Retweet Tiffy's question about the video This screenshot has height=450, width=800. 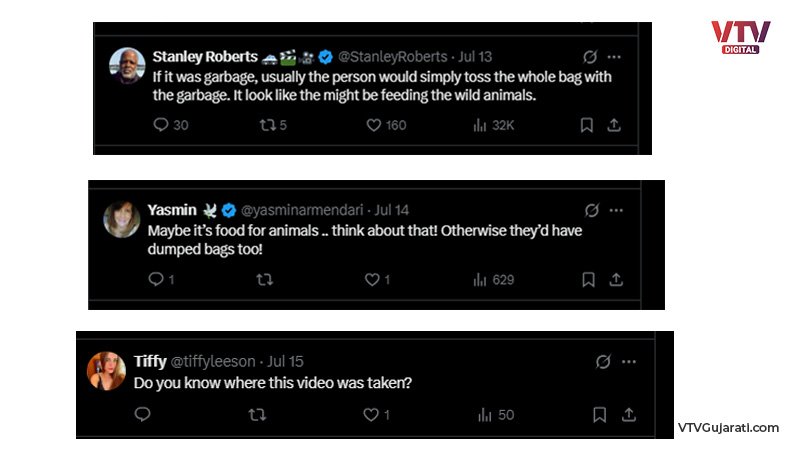[x=257, y=414]
